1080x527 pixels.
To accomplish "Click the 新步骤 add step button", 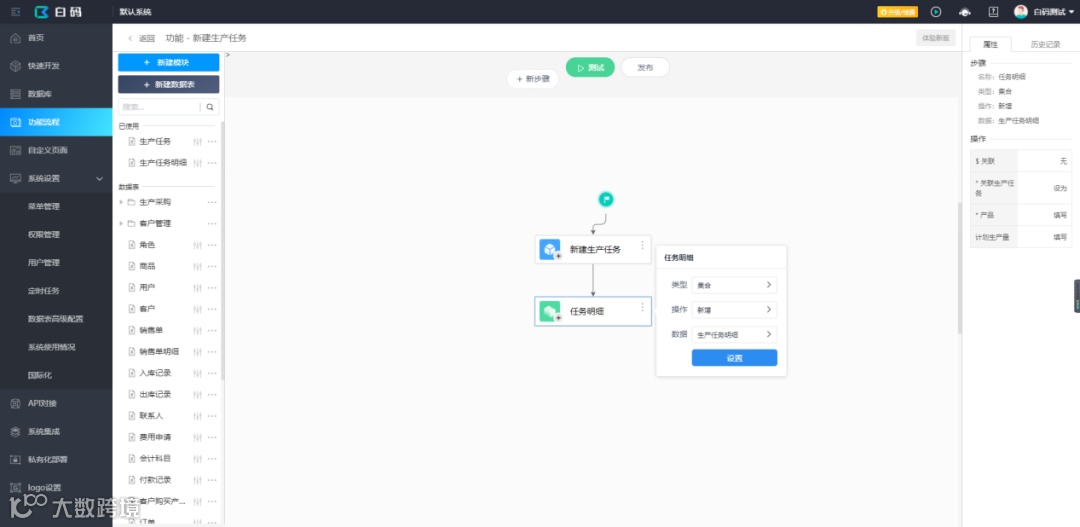I will [x=532, y=79].
